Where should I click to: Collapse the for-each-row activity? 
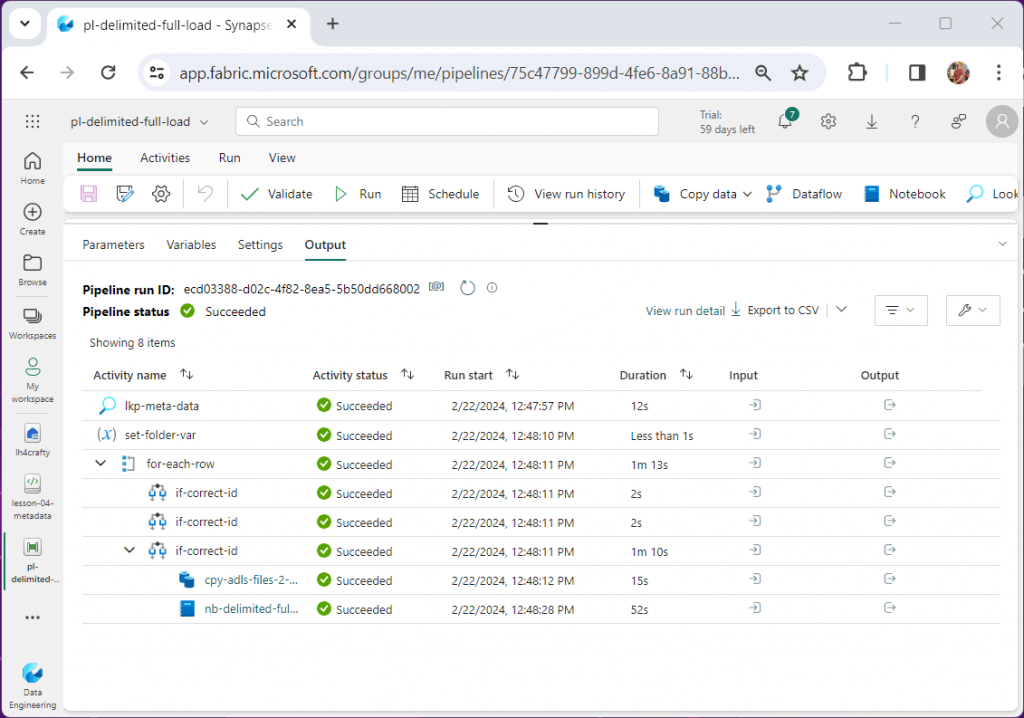[x=100, y=463]
